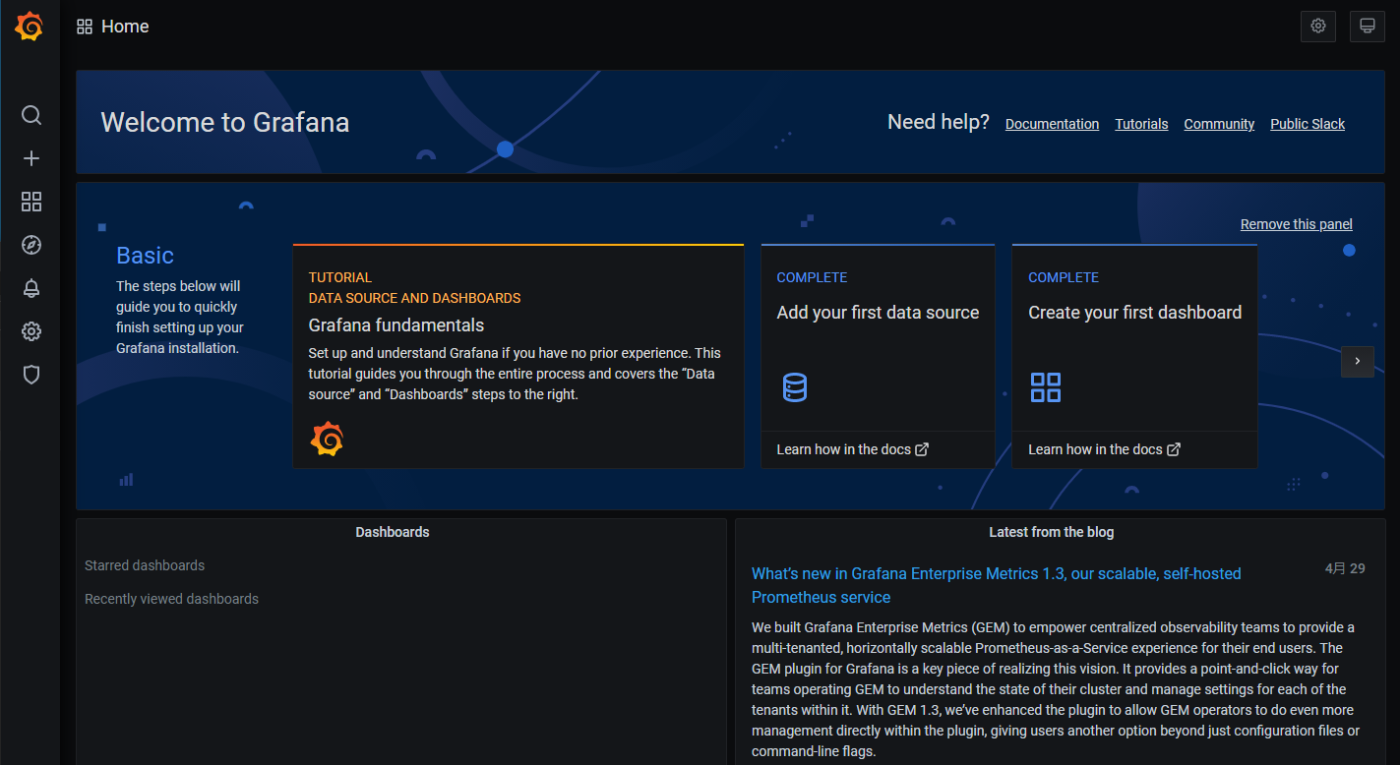1400x765 pixels.
Task: Click the grid icon beside Home title
Action: [85, 27]
